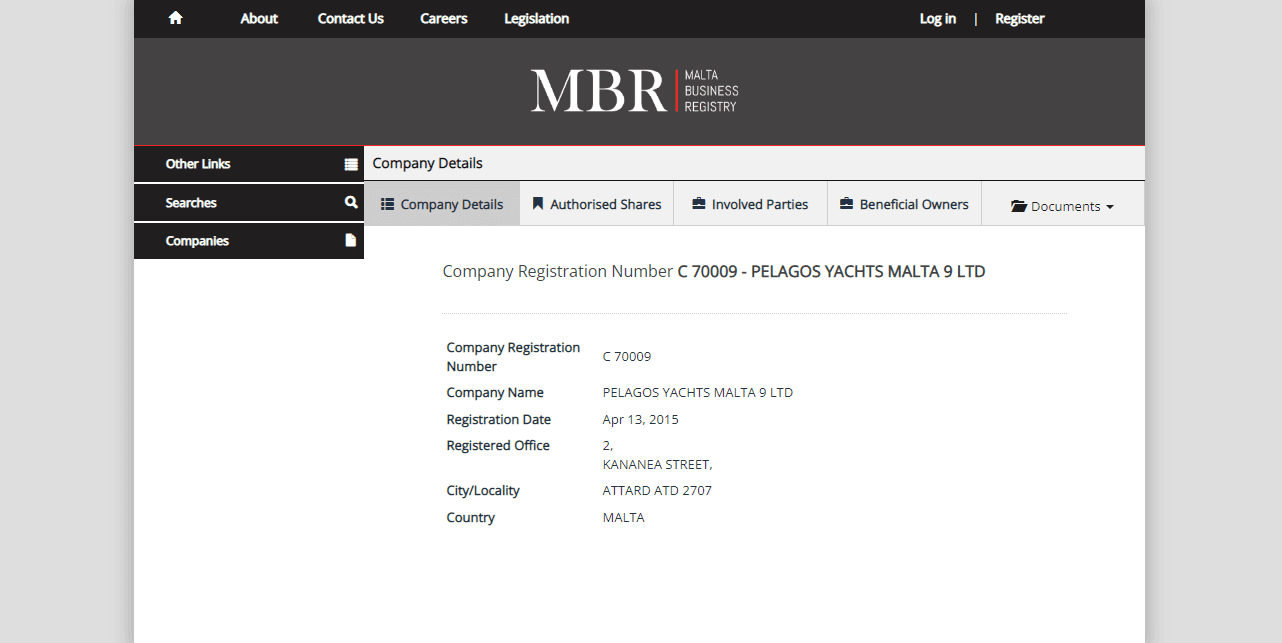The width and height of the screenshot is (1282, 643).
Task: Switch to the Authorised Shares tab
Action: coord(605,204)
